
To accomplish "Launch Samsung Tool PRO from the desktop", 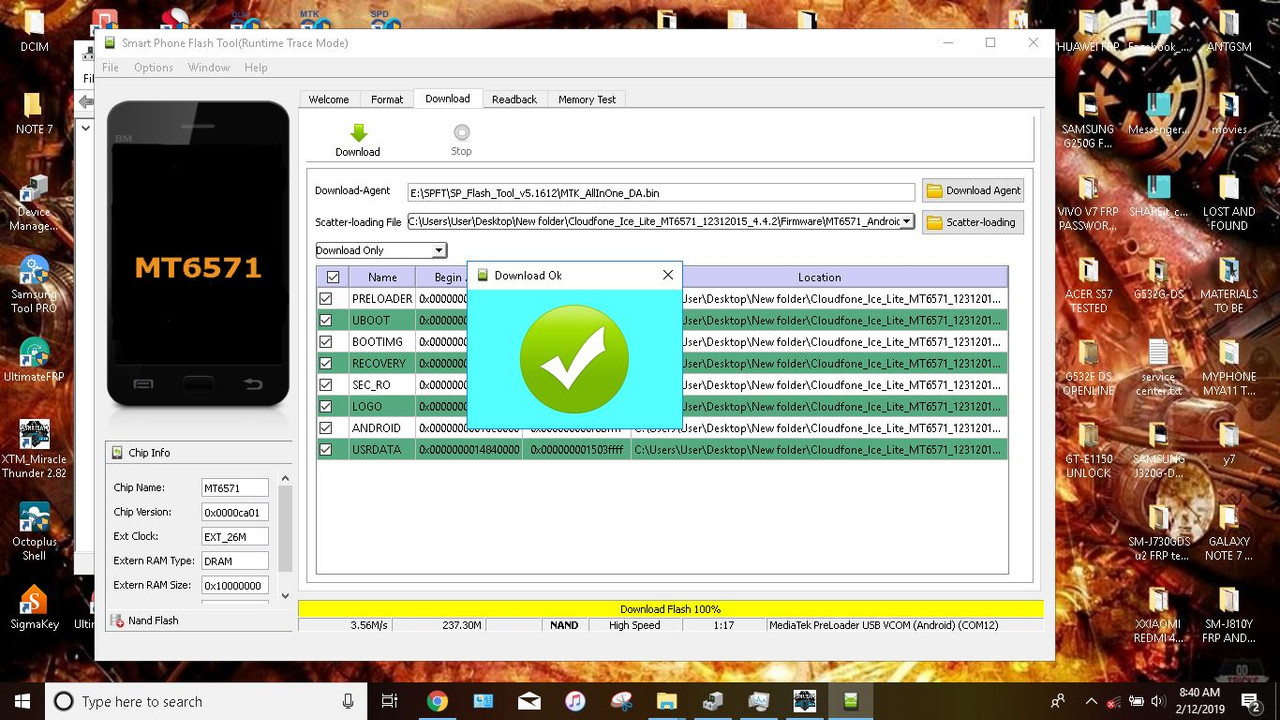I will (35, 284).
